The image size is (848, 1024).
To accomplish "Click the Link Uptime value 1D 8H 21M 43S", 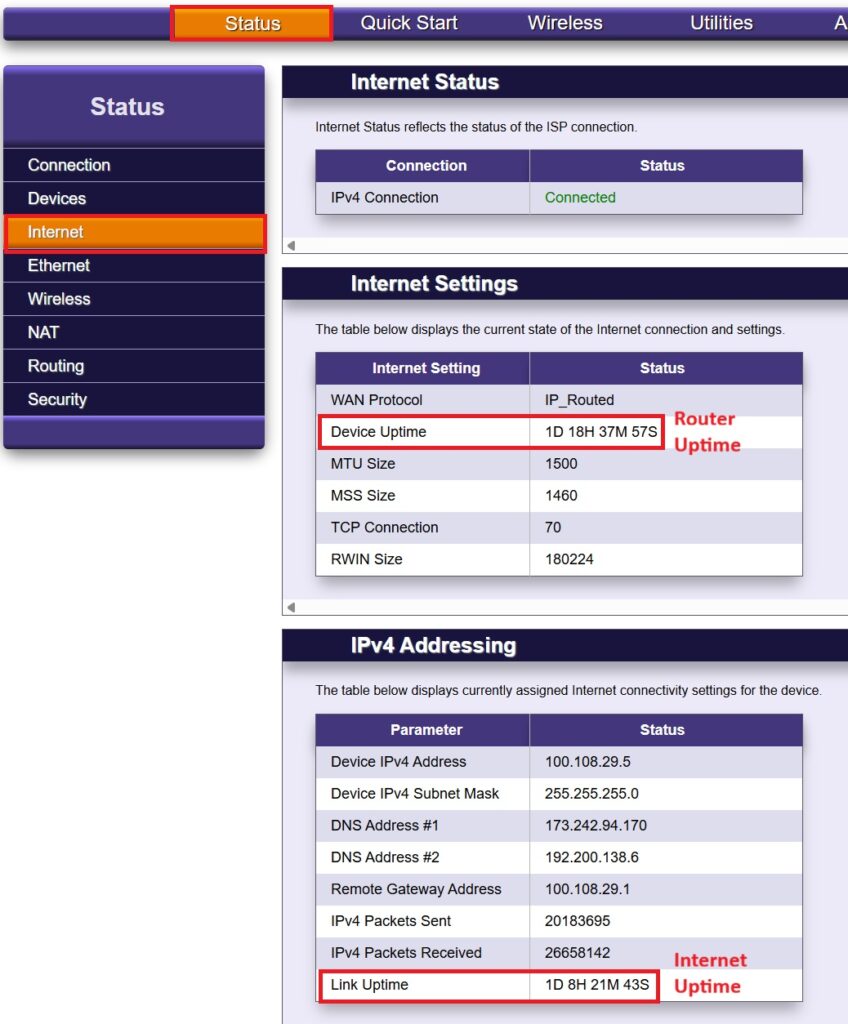I will 596,985.
